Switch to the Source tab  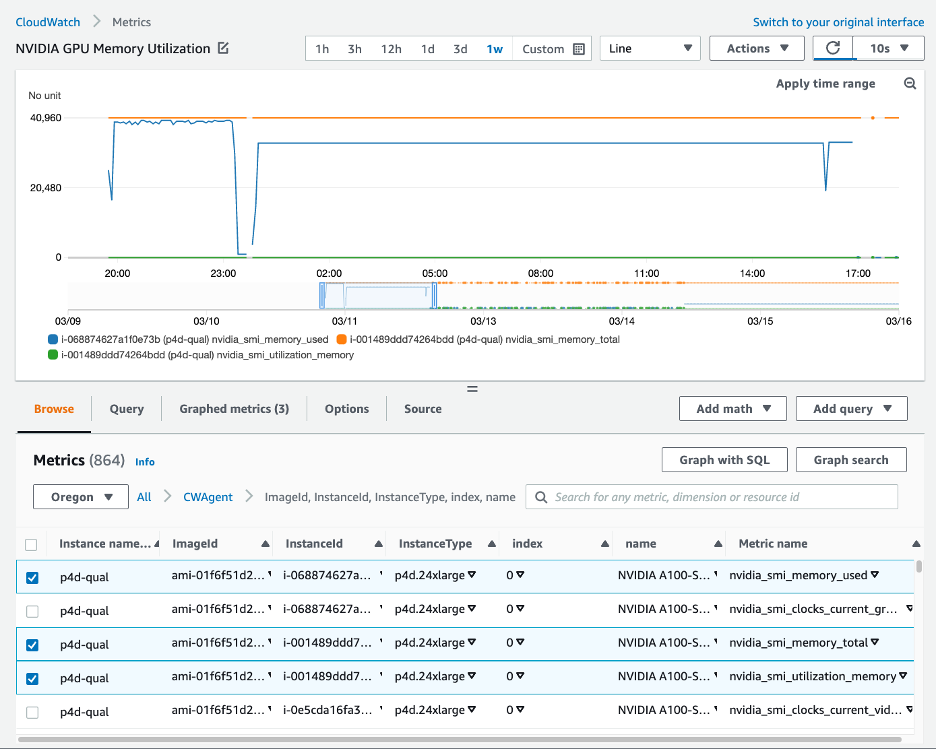(422, 408)
